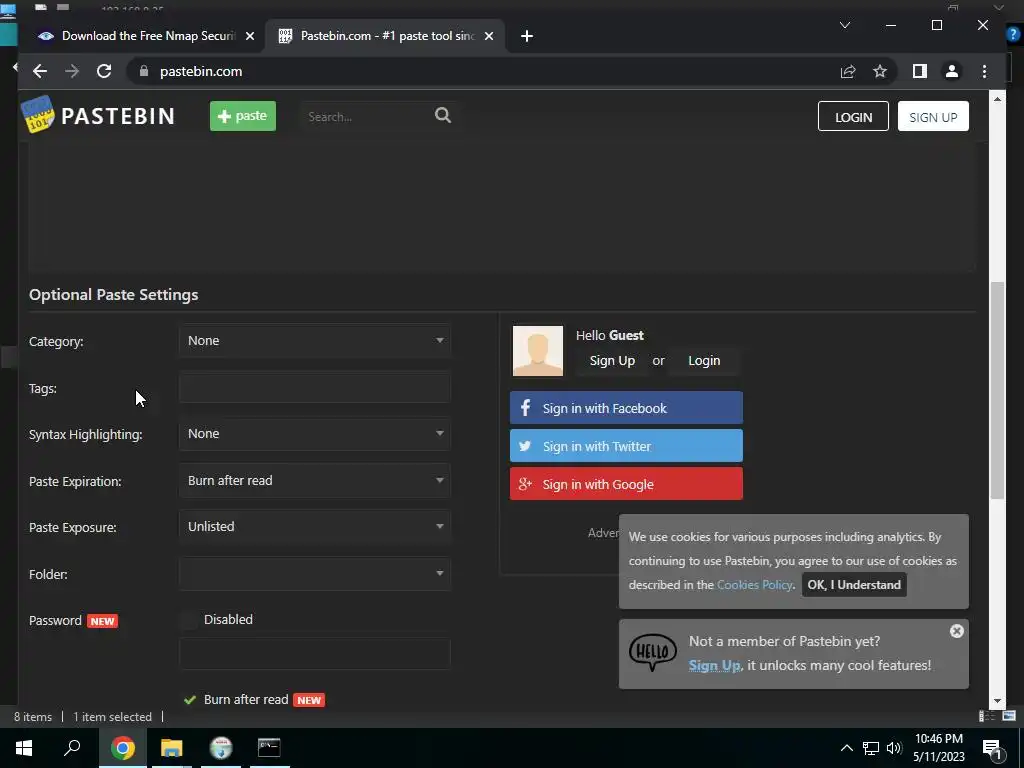This screenshot has height=768, width=1024.
Task: Click Sign in with Facebook
Action: (x=626, y=408)
